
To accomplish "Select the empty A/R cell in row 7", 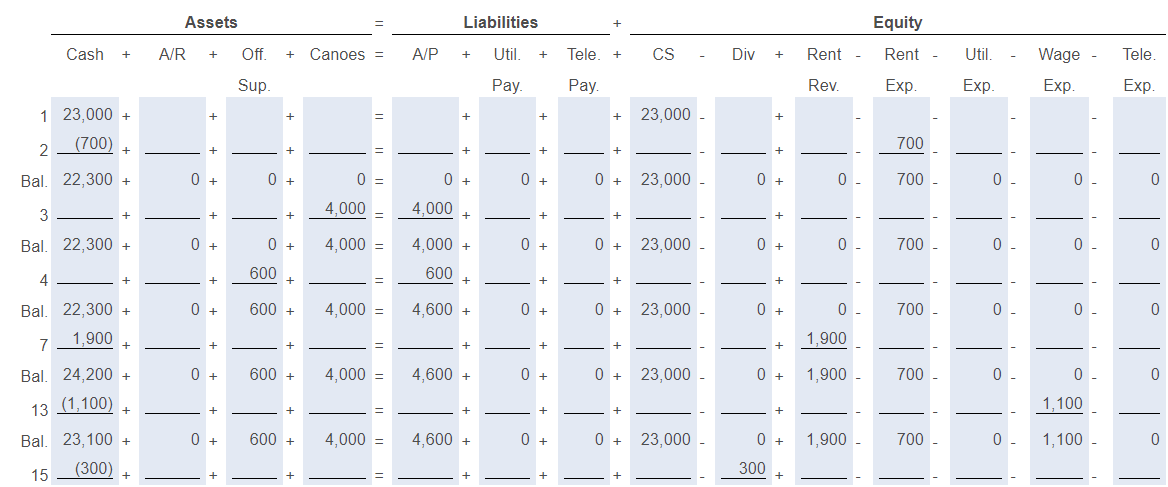I will pyautogui.click(x=172, y=339).
